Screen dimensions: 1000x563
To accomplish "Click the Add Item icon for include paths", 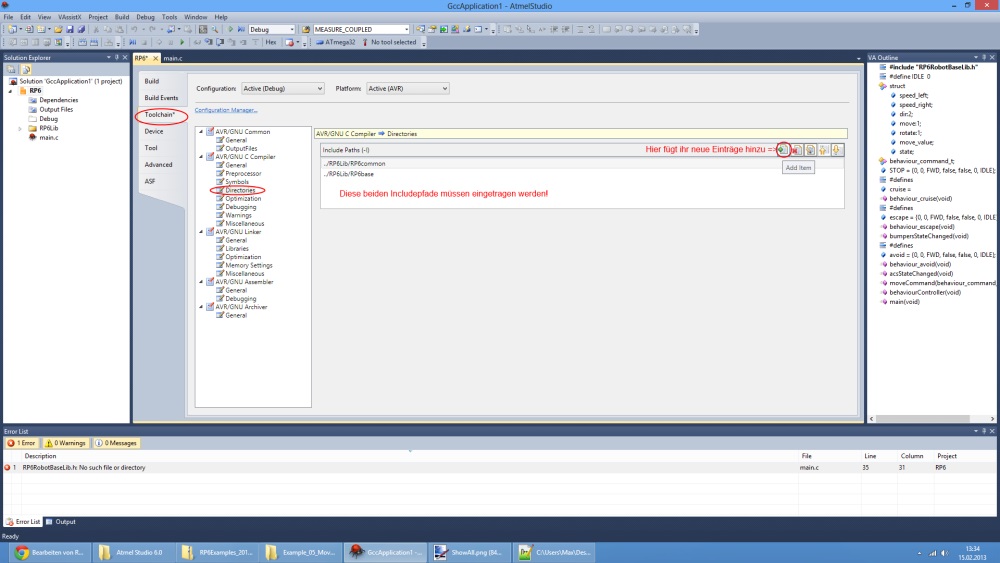I will [x=783, y=150].
